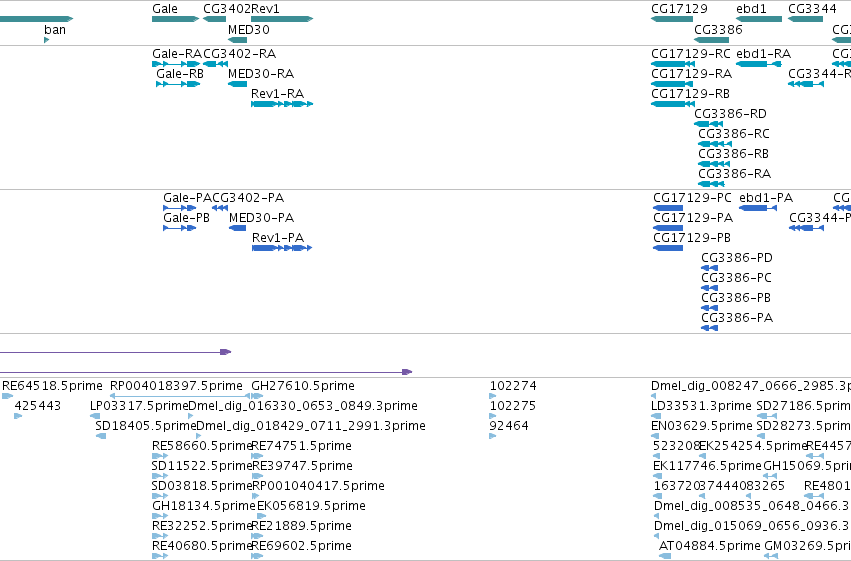This screenshot has width=851, height=561.
Task: Click the SD11522.5prime EST feature
Action: (160, 476)
